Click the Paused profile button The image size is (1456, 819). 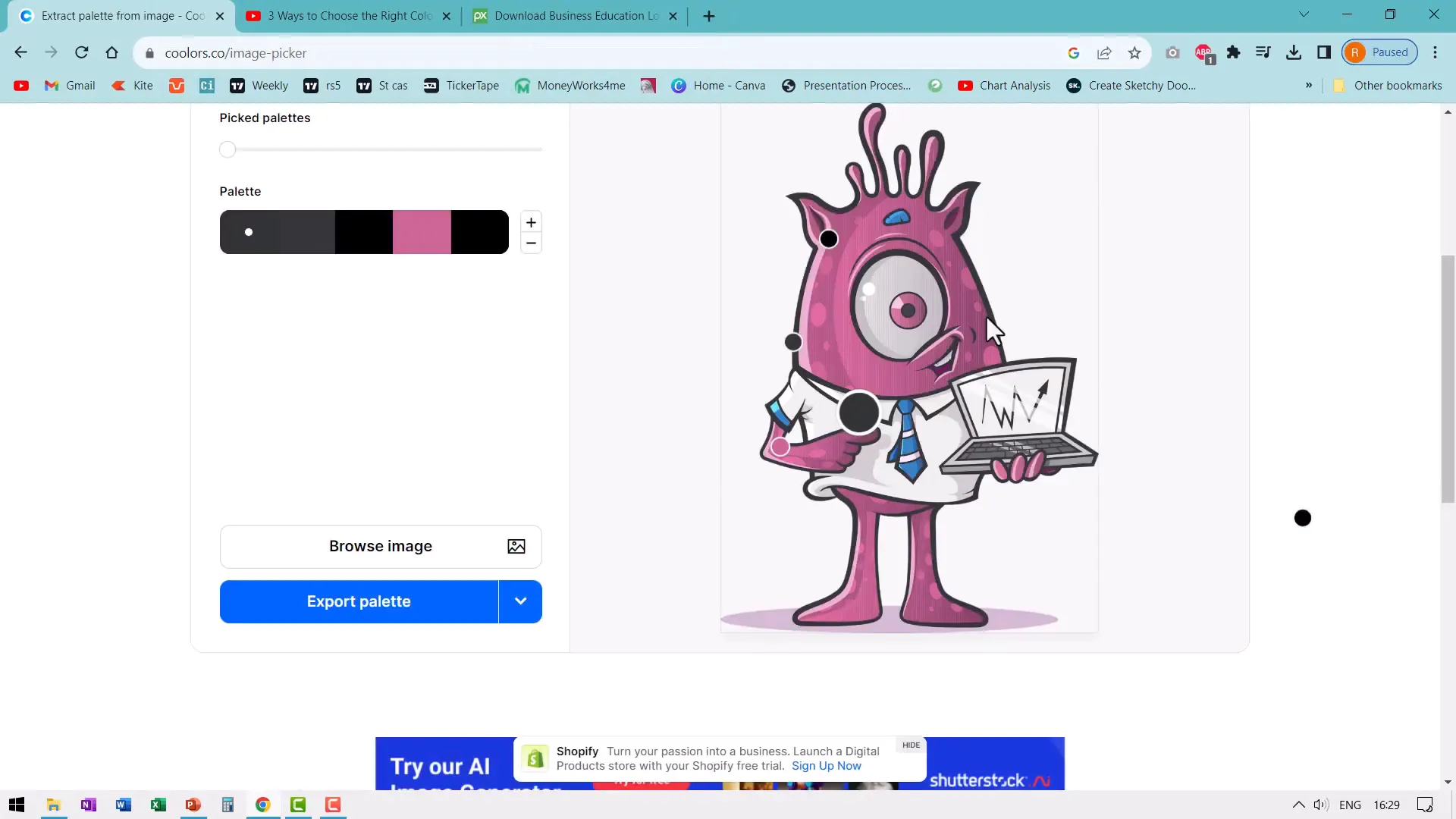tap(1379, 52)
